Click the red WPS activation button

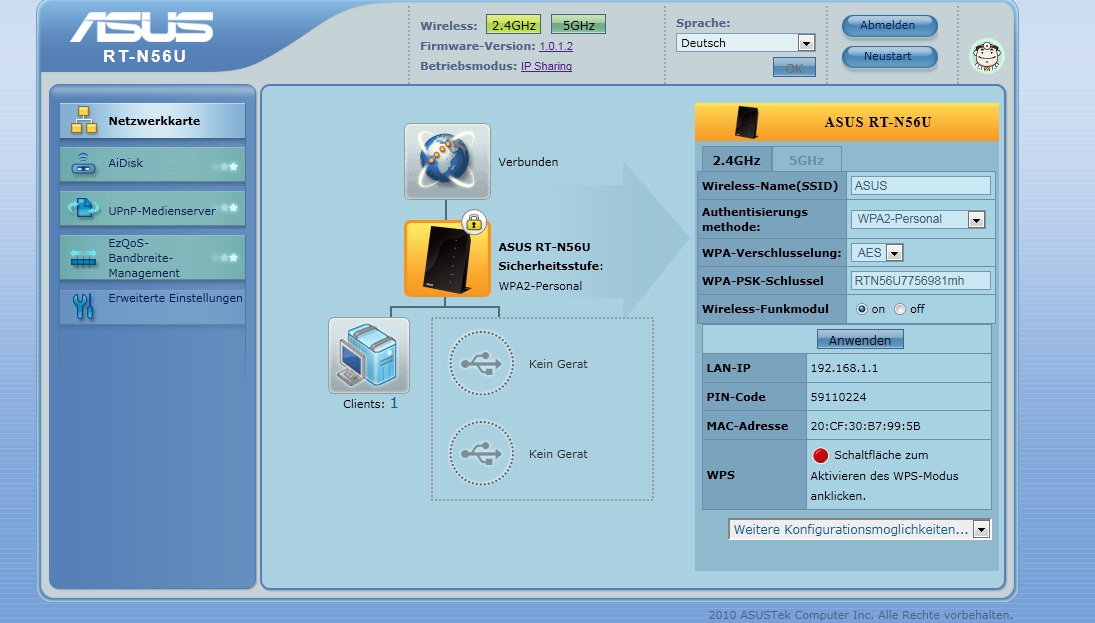(x=821, y=455)
